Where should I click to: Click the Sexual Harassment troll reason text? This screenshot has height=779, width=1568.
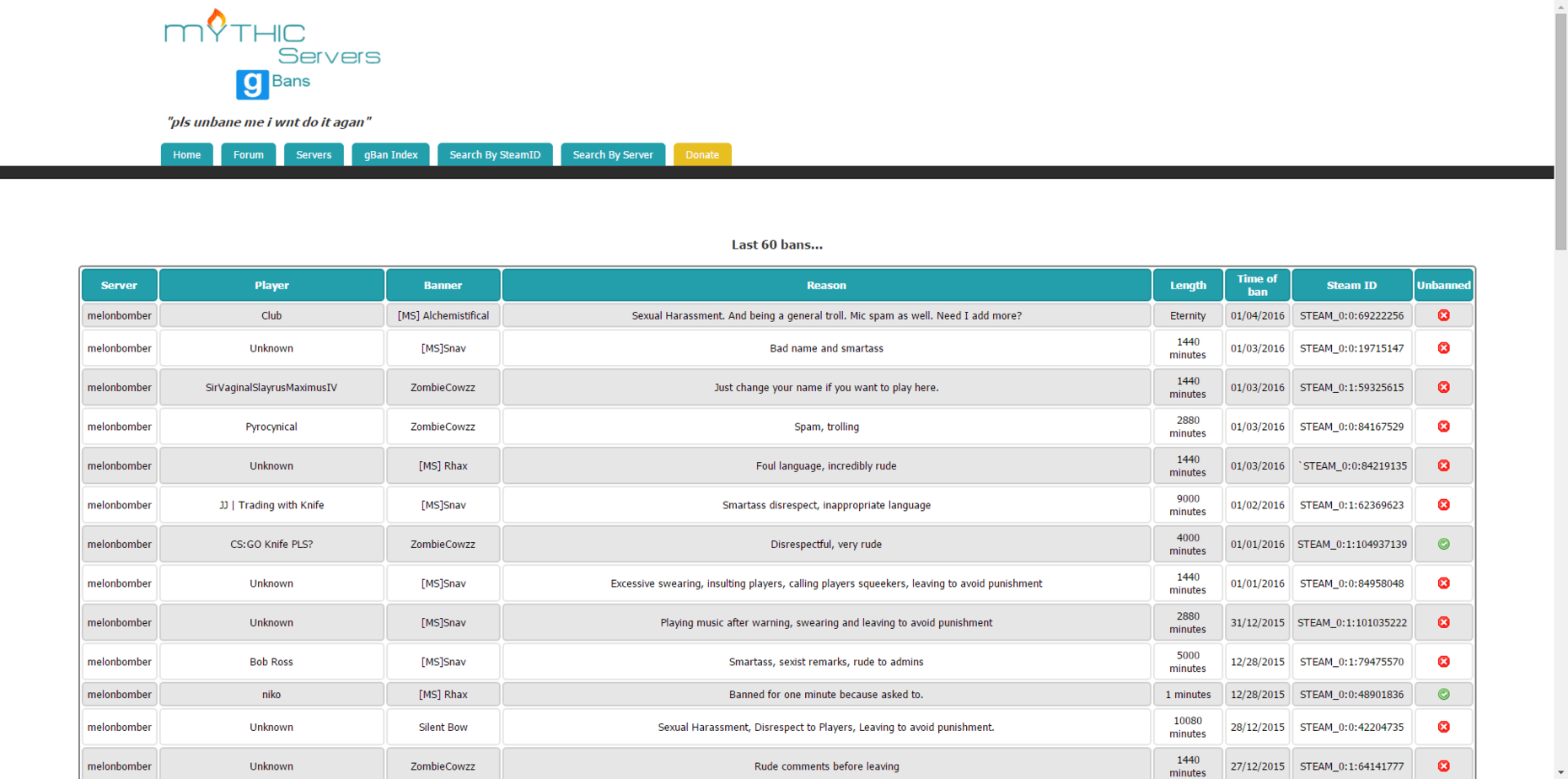click(x=826, y=315)
